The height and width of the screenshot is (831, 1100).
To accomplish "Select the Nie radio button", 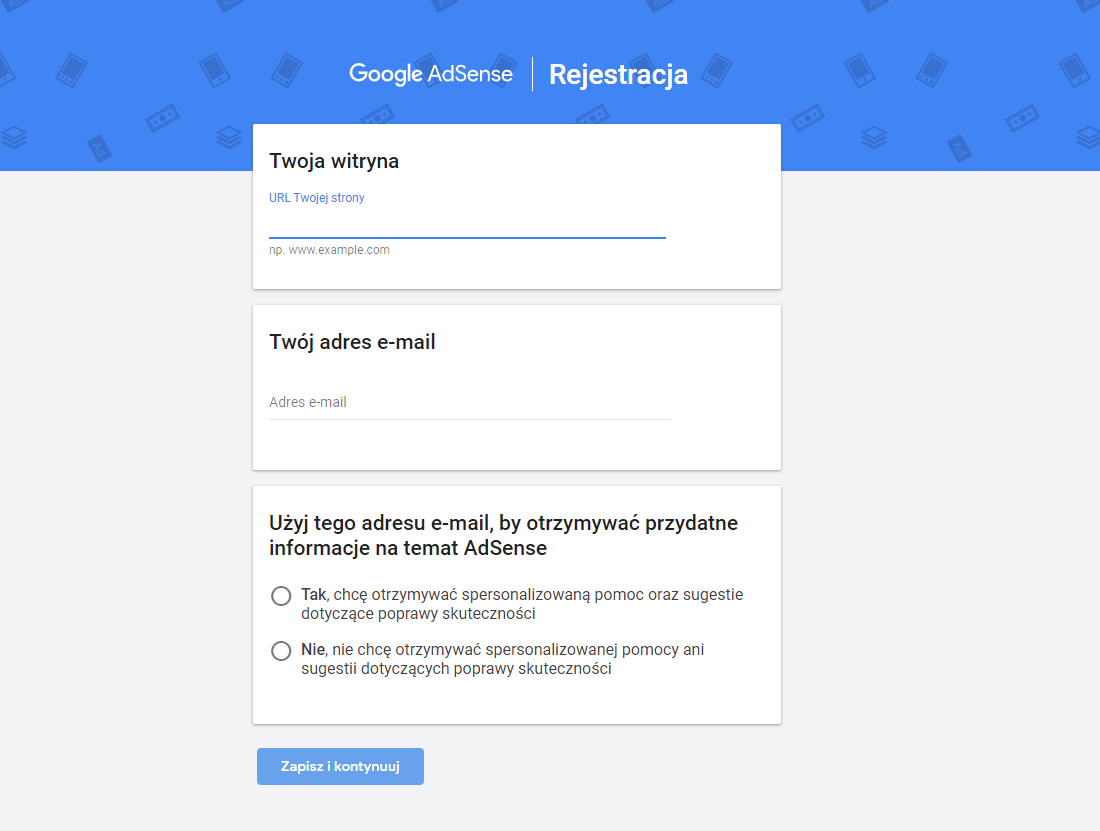I will 281,651.
